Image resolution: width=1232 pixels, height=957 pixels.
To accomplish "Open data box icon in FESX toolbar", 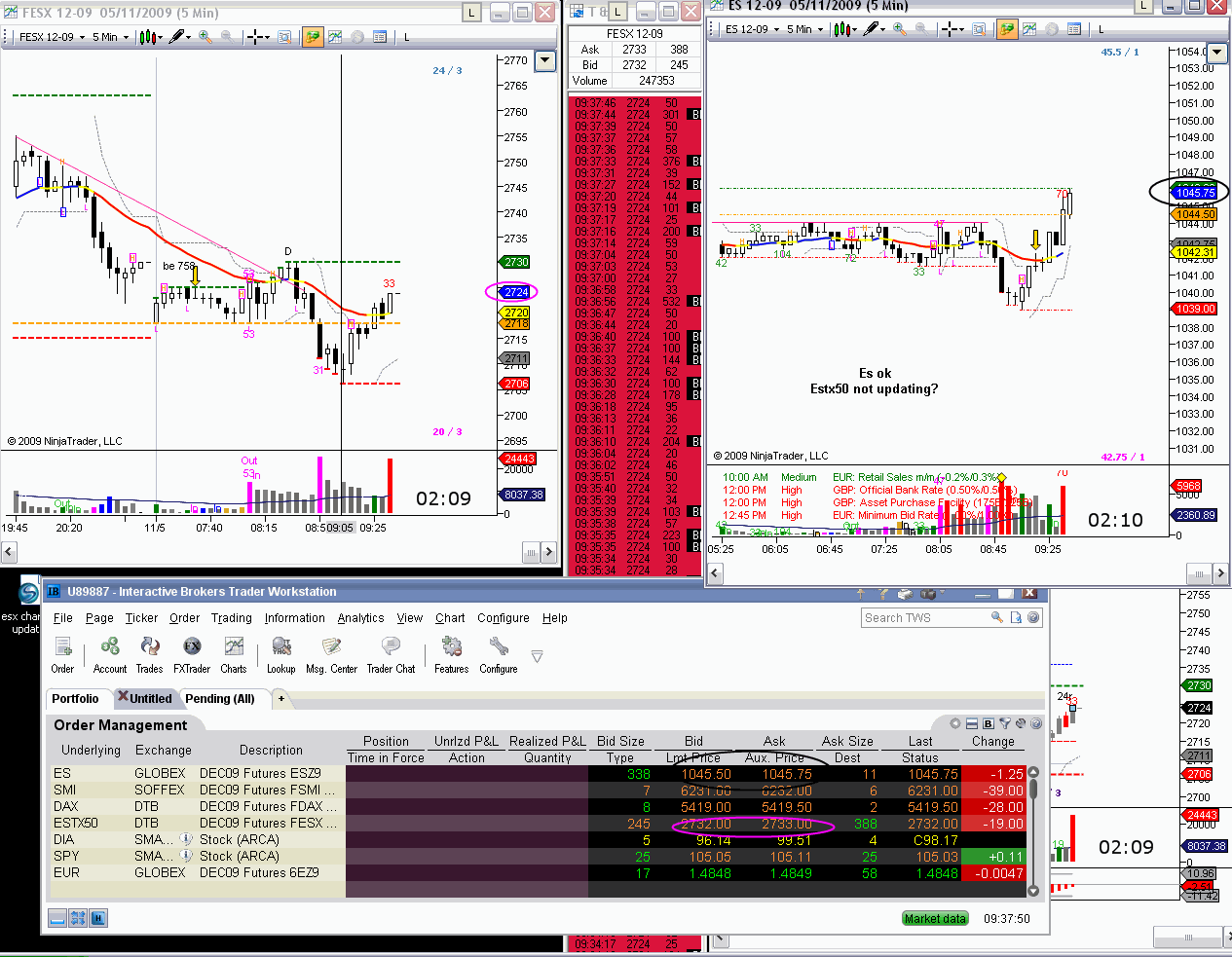I will (x=381, y=37).
